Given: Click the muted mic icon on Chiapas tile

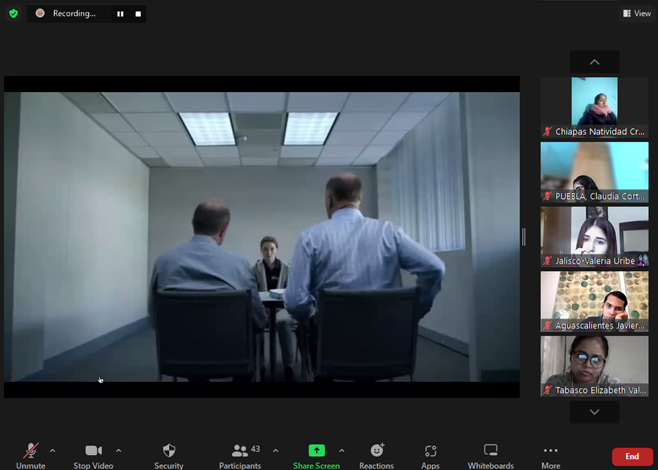Looking at the screenshot, I should click(x=547, y=131).
